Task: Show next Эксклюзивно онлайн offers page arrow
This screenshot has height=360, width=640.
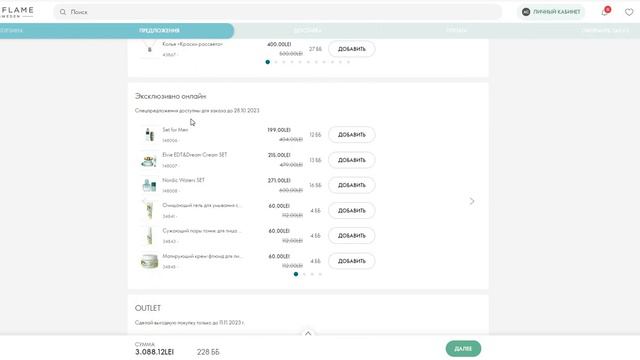Action: (x=472, y=201)
